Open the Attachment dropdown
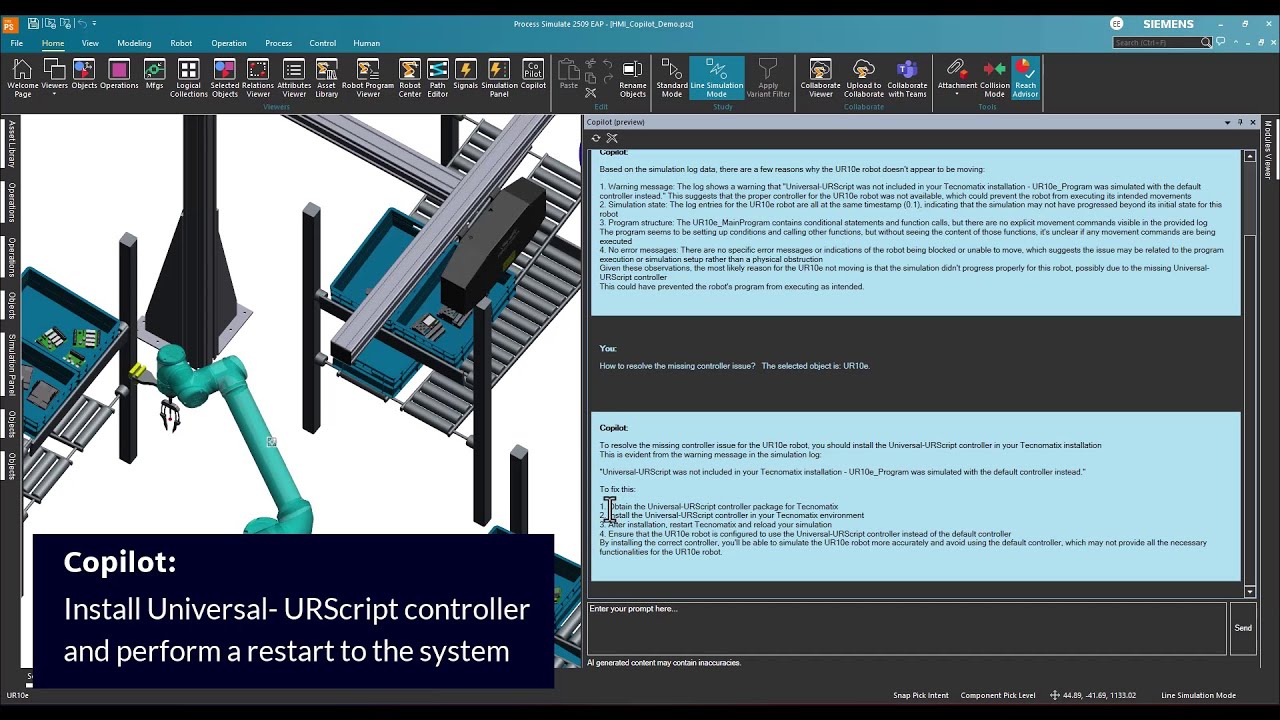Viewport: 1280px width, 720px height. pyautogui.click(x=957, y=78)
